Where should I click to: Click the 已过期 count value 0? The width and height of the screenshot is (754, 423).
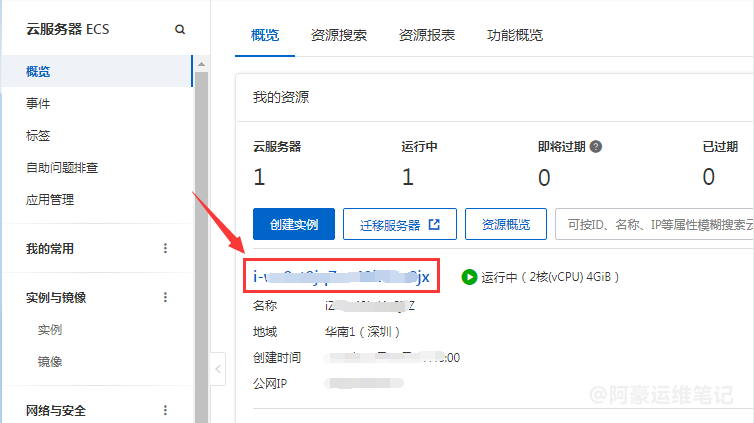tap(708, 177)
